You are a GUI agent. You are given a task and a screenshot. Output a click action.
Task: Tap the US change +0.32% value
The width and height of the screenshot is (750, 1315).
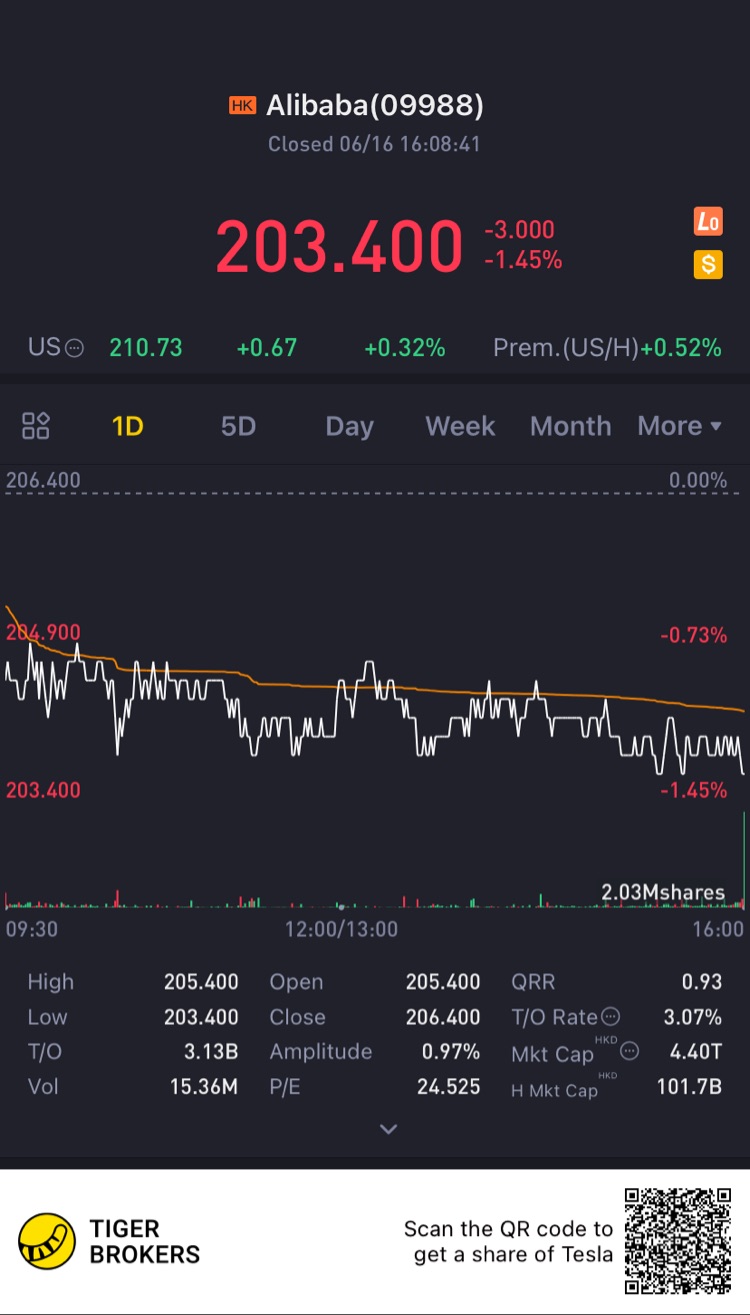405,348
